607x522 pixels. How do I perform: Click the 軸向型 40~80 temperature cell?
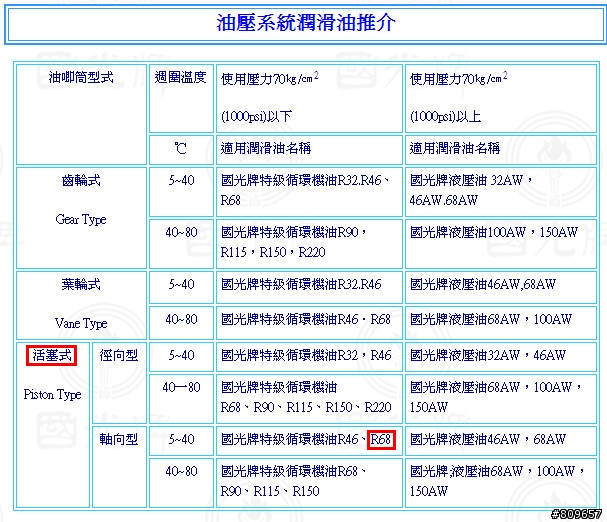pos(181,483)
